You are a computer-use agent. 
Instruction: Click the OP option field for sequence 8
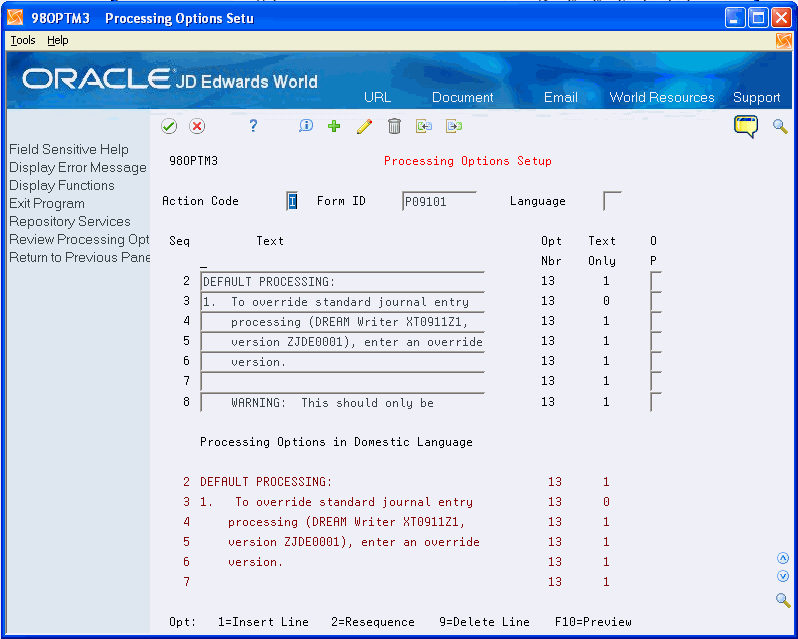point(656,402)
